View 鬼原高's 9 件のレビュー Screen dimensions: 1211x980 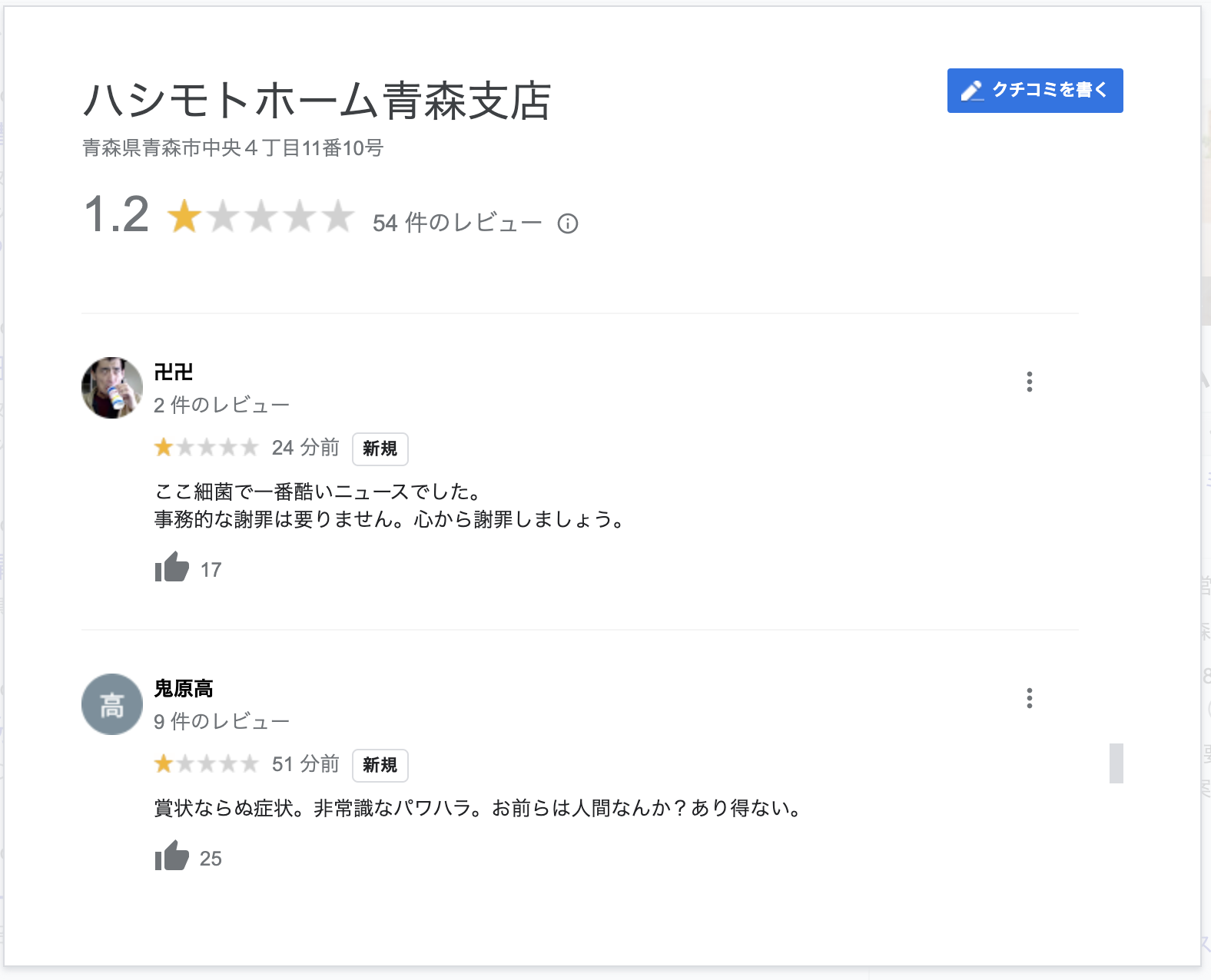[x=221, y=721]
